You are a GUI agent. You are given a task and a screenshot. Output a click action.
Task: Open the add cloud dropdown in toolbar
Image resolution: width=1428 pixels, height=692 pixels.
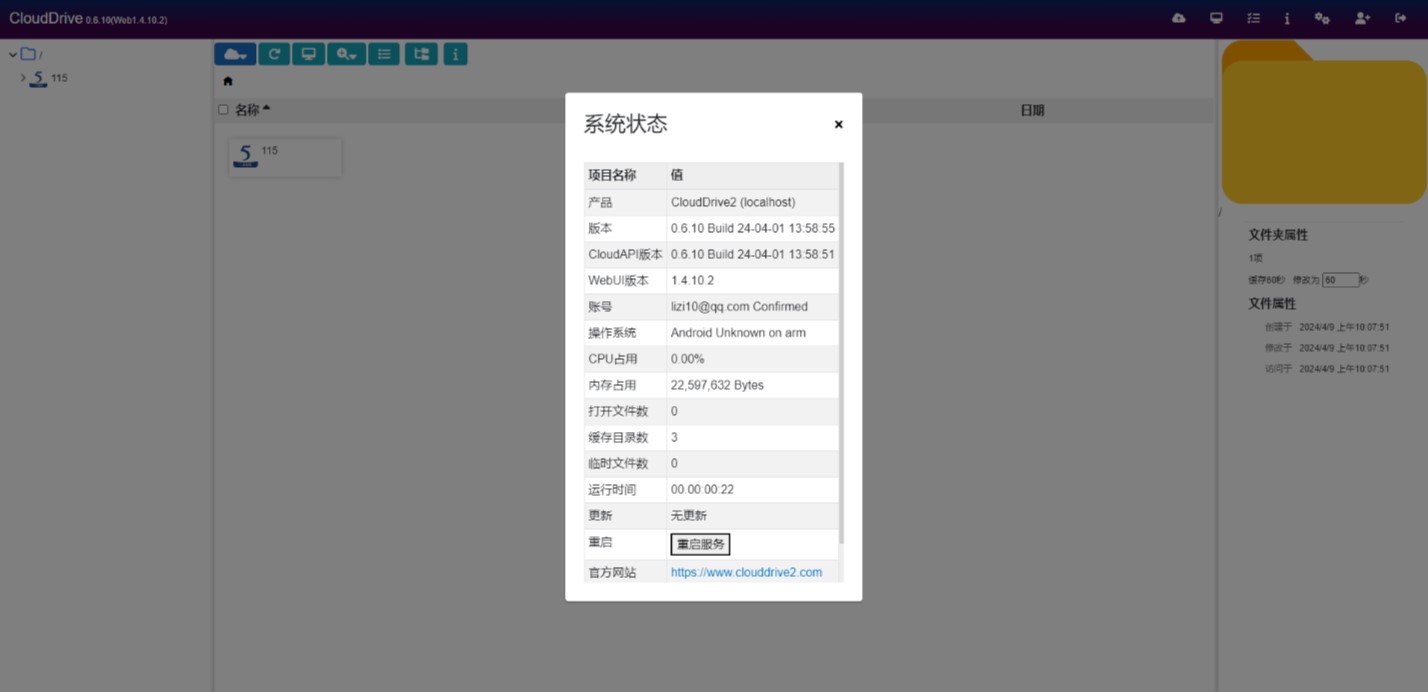[x=235, y=54]
